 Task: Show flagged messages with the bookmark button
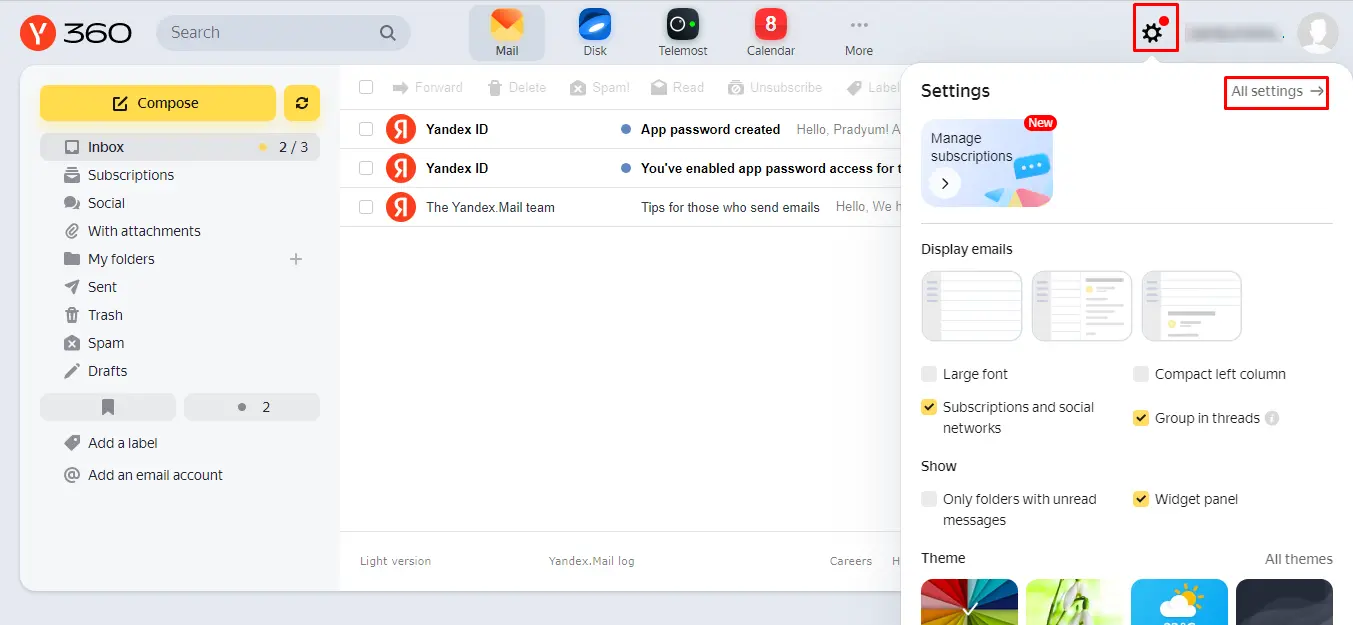click(108, 407)
